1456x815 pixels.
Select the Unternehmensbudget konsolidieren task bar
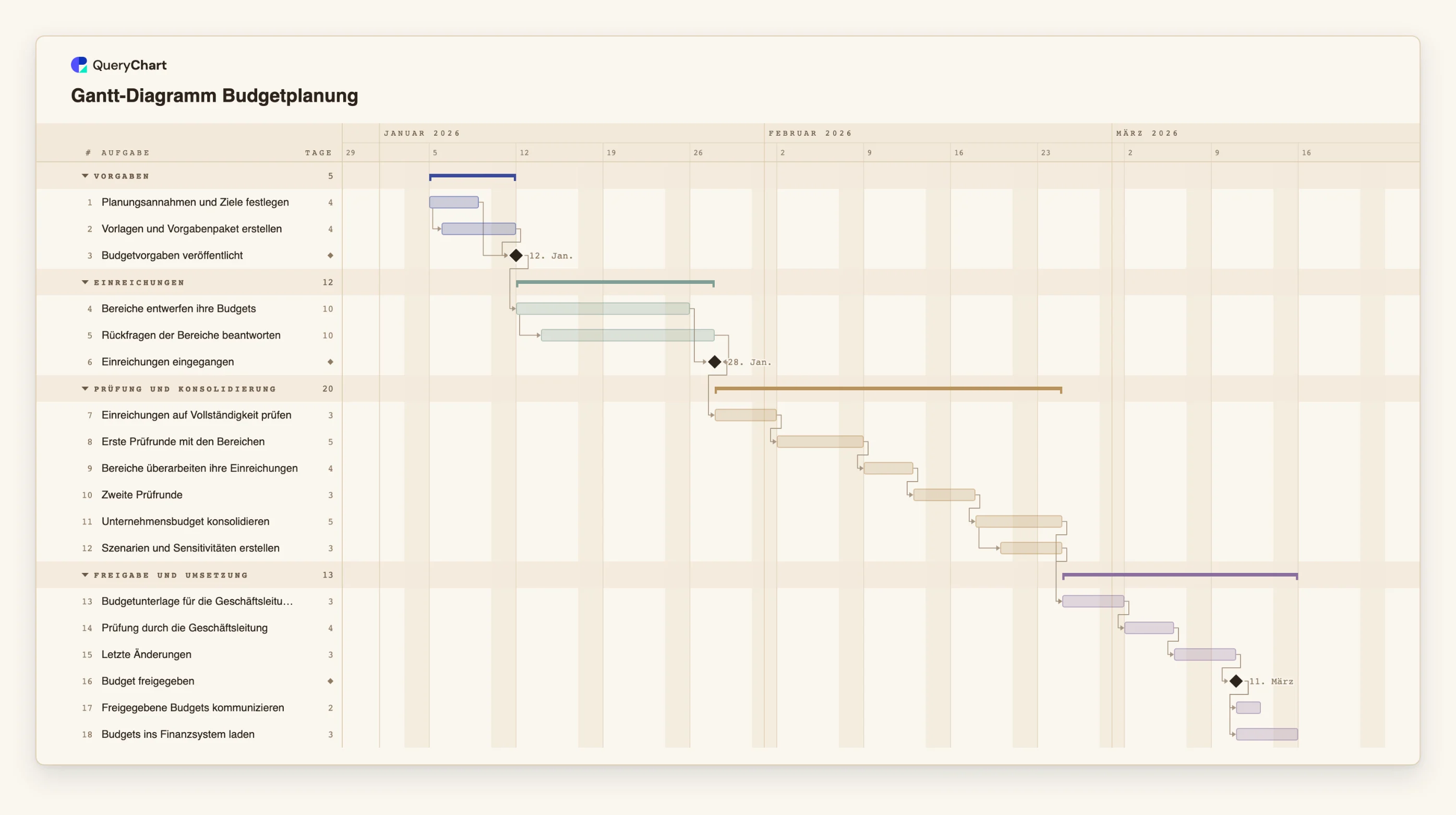[x=1018, y=521]
